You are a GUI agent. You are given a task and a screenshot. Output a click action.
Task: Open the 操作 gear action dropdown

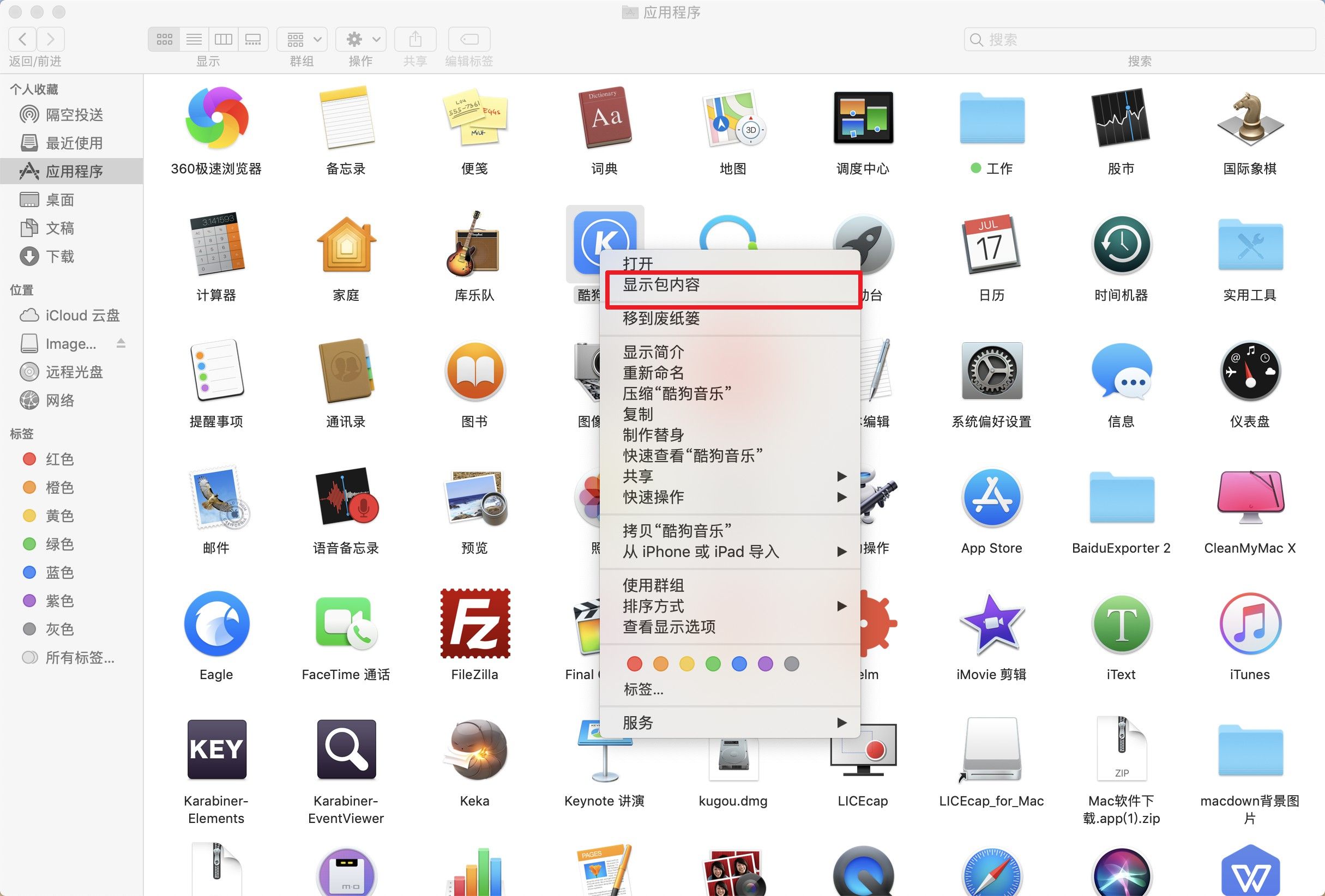pos(361,39)
